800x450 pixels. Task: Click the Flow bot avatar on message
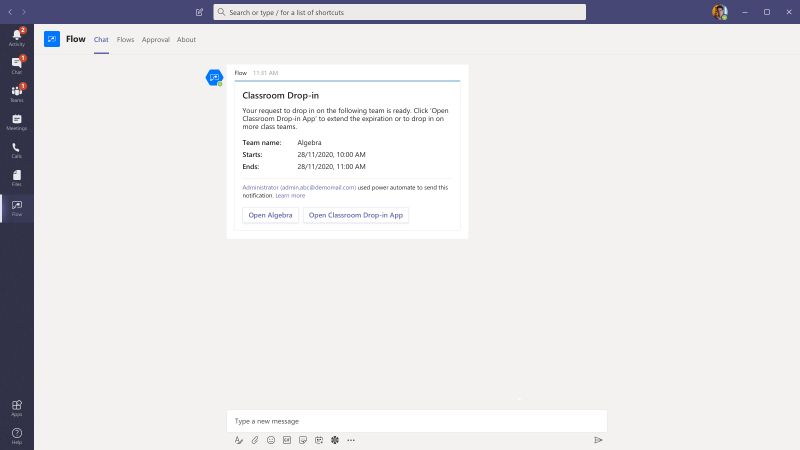[214, 78]
